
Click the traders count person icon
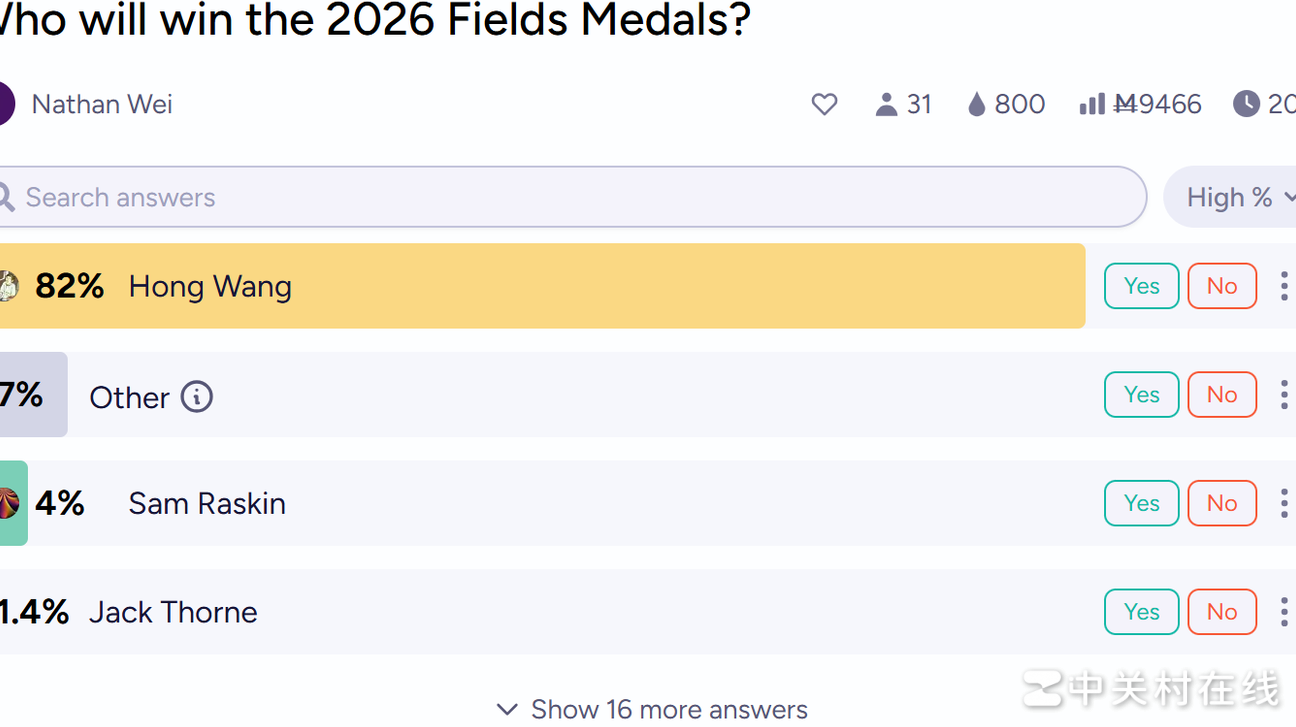click(886, 104)
